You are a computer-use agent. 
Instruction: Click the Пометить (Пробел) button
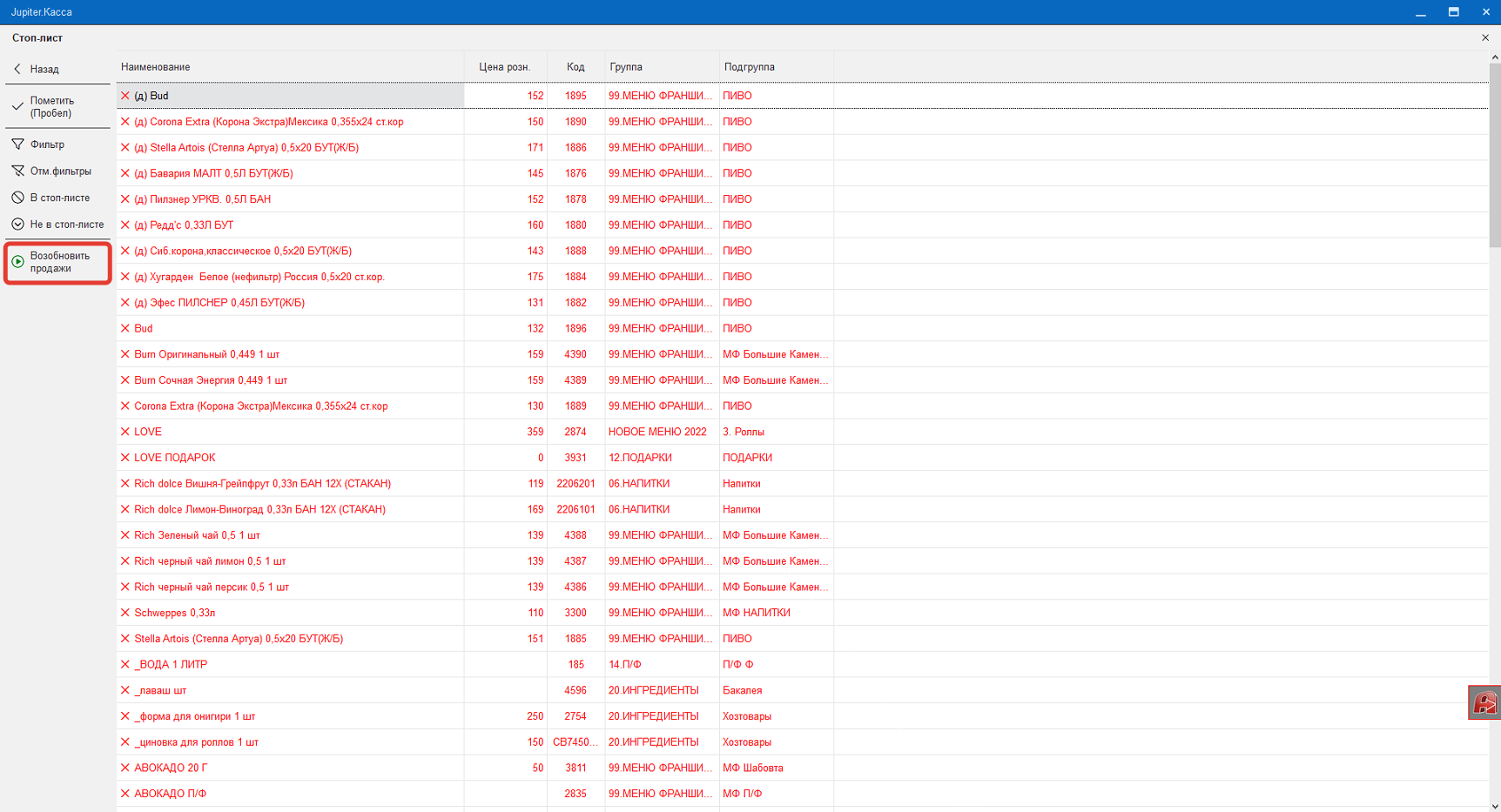[x=57, y=107]
